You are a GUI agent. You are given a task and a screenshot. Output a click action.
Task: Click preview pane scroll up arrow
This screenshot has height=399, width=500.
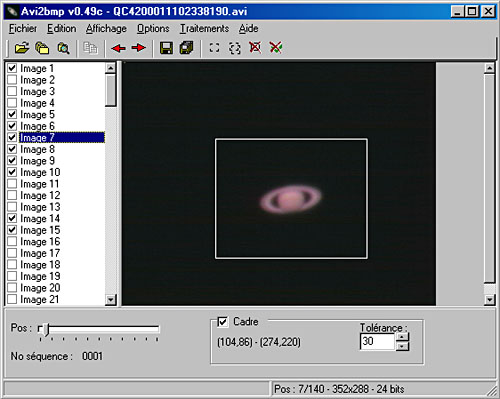[489, 68]
